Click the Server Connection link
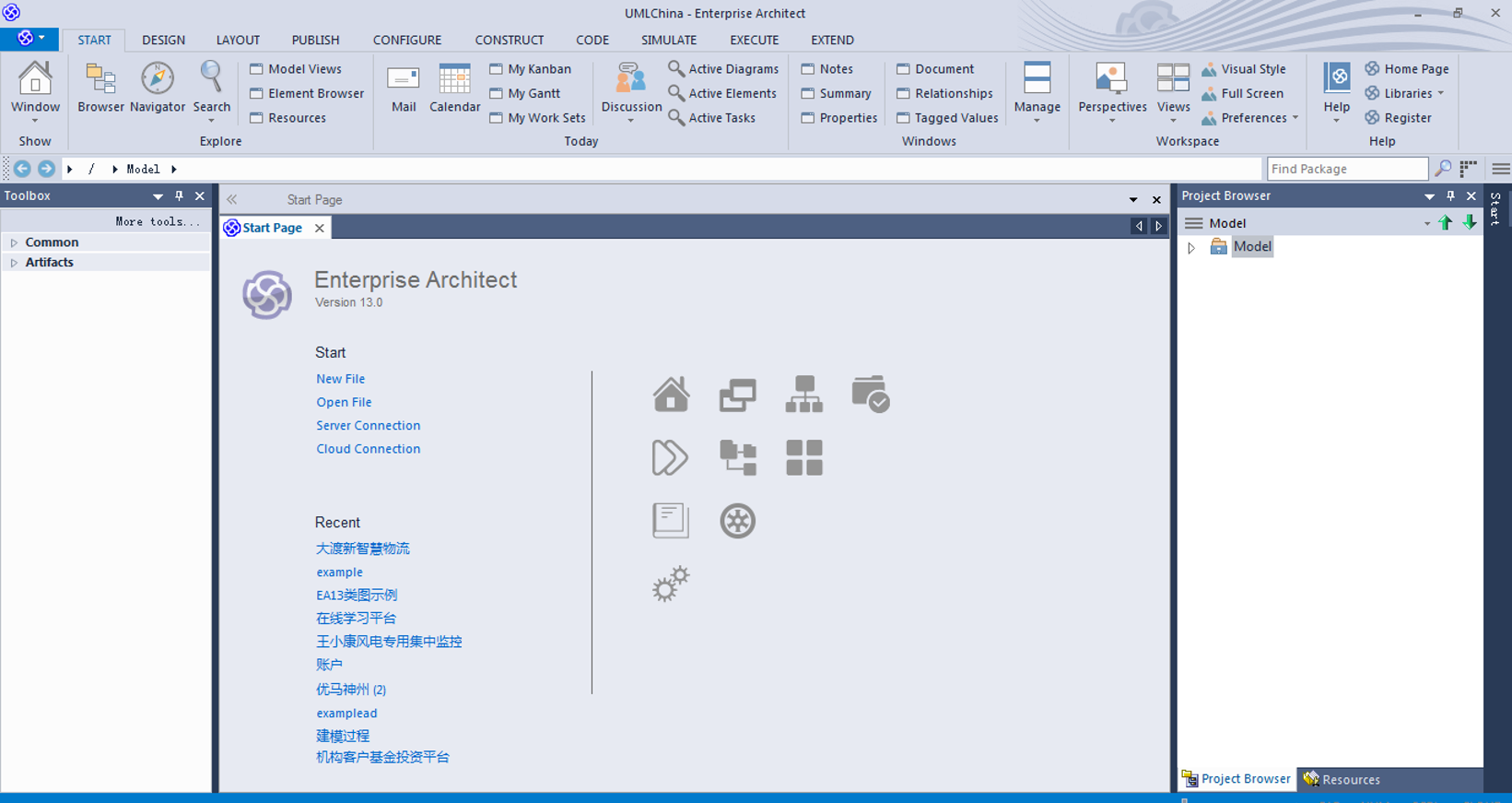This screenshot has height=803, width=1512. [368, 425]
